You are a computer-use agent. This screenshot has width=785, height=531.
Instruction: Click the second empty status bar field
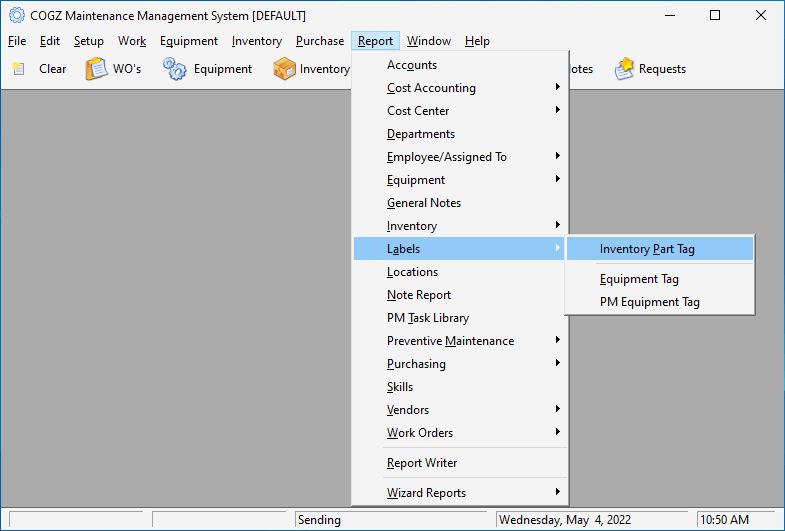pyautogui.click(x=219, y=520)
